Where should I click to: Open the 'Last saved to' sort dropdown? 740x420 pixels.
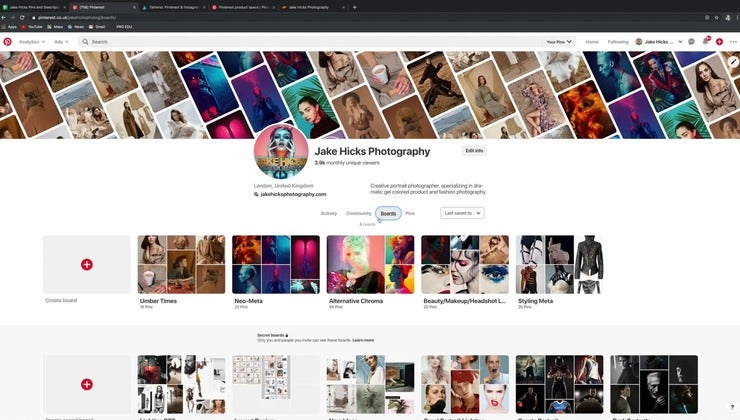[462, 213]
